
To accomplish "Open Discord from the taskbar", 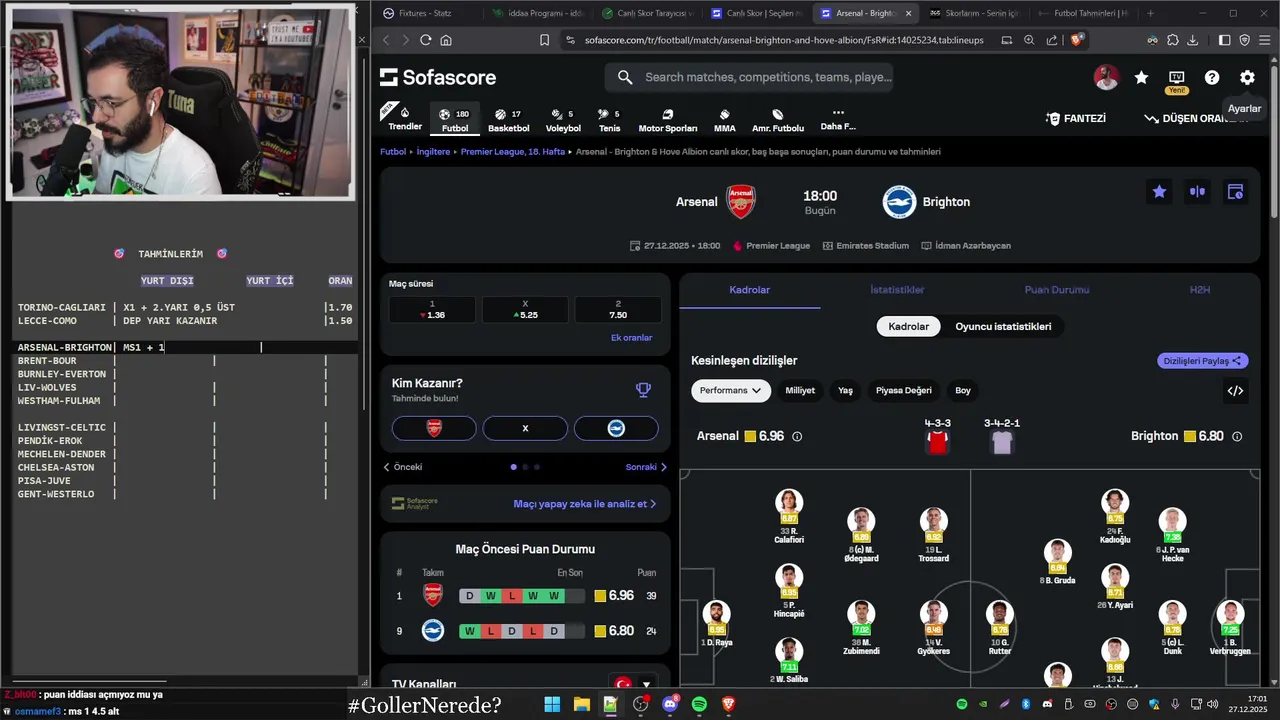I will point(670,705).
